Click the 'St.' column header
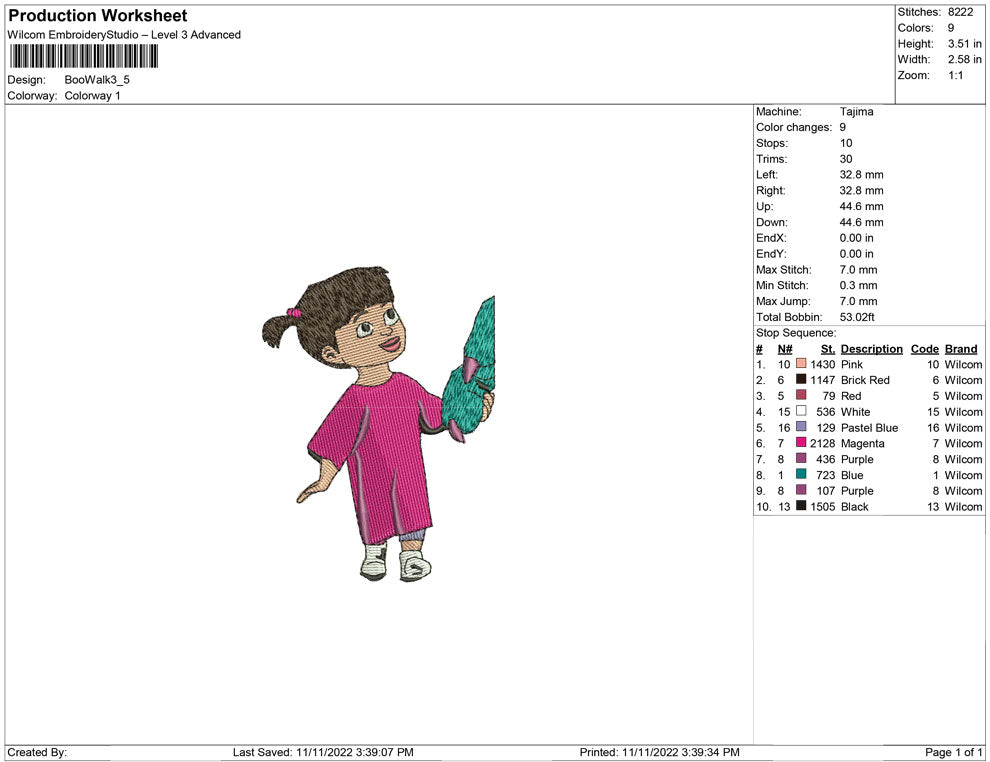This screenshot has width=990, height=762. (828, 349)
